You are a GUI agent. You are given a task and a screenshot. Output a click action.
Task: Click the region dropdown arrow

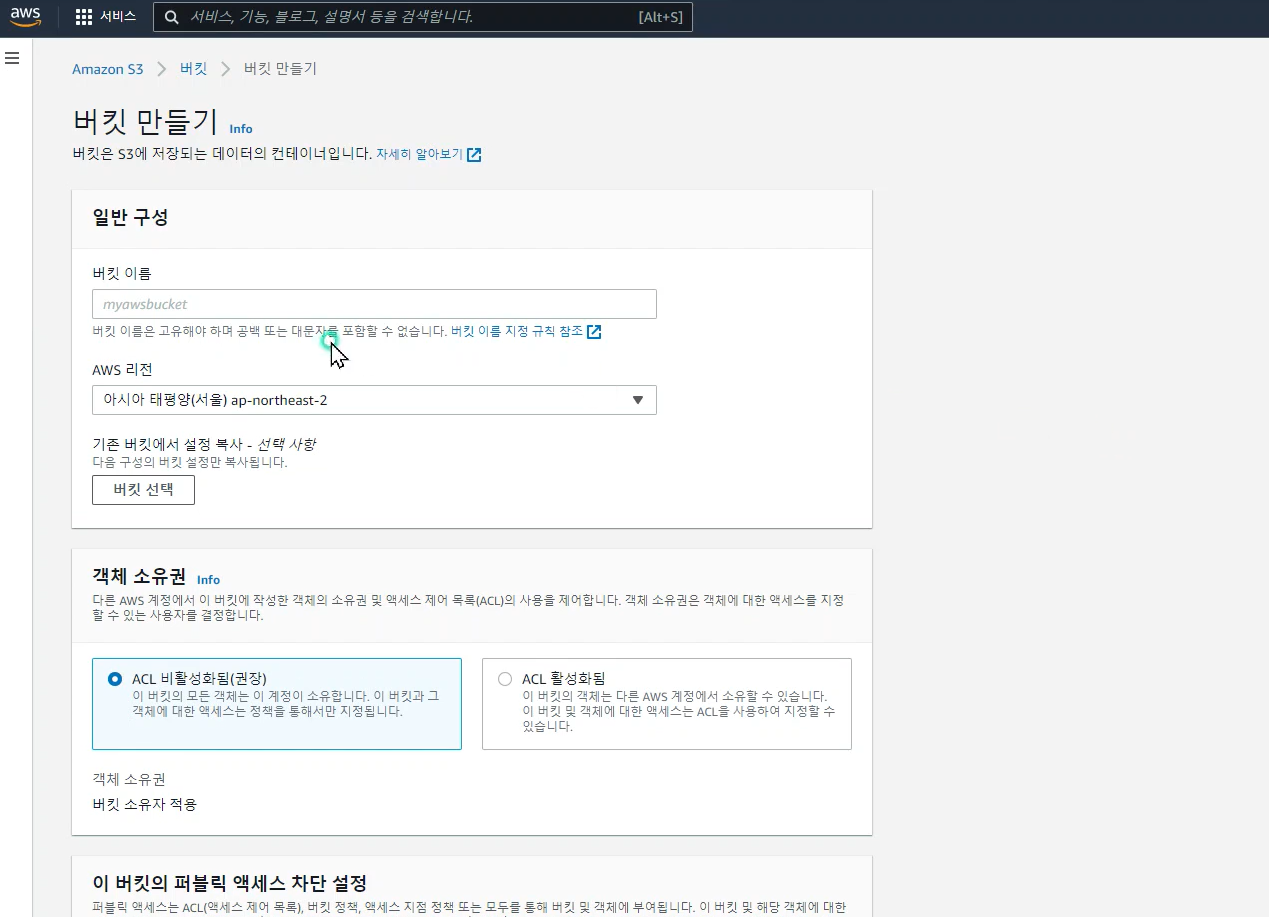click(638, 400)
